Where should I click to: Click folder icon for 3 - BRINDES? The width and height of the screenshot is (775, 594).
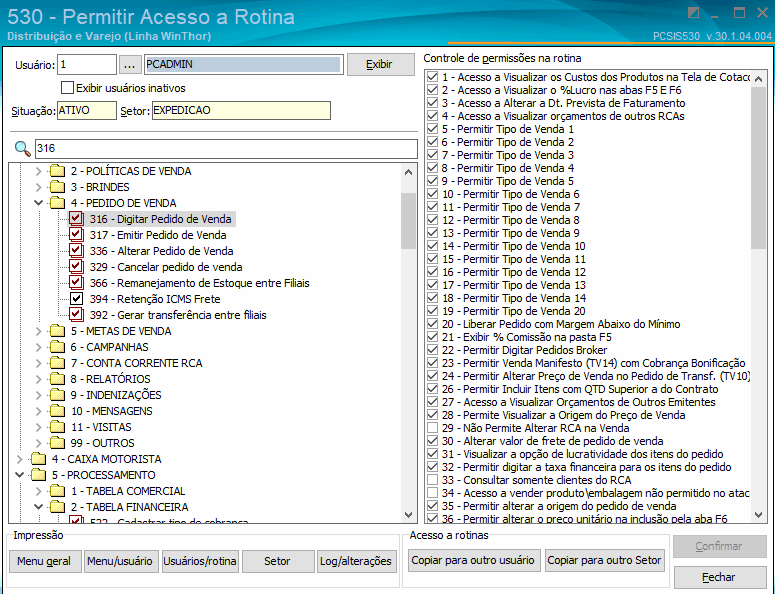tap(57, 187)
